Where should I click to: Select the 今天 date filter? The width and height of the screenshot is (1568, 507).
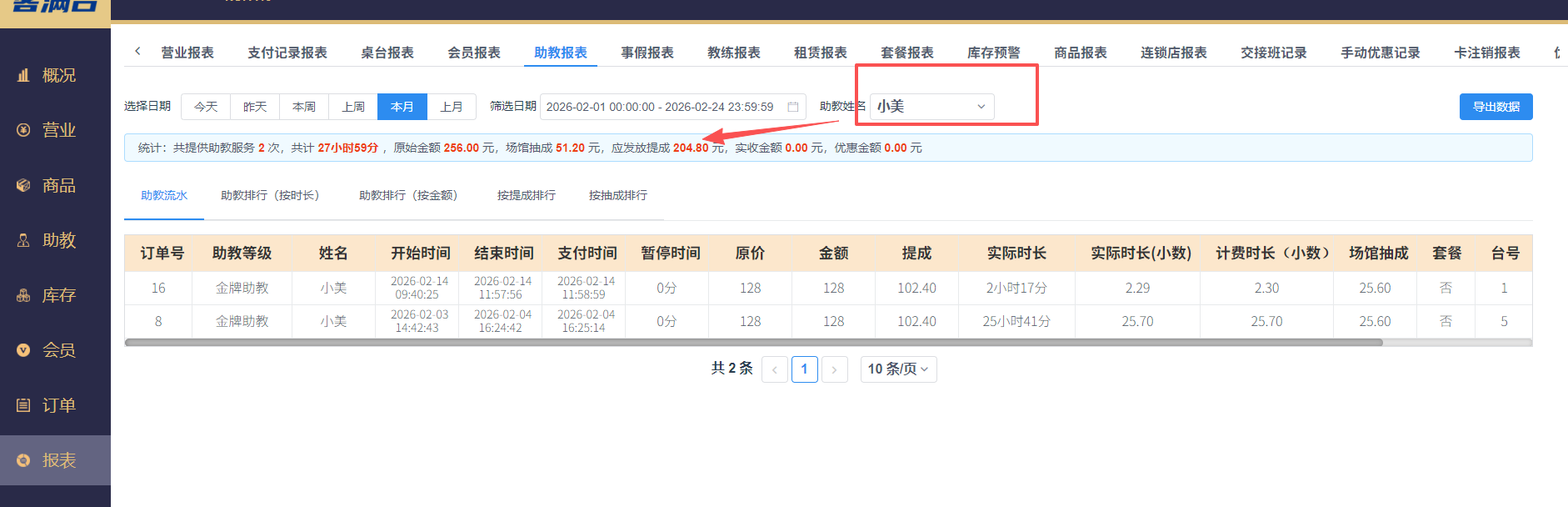point(206,107)
